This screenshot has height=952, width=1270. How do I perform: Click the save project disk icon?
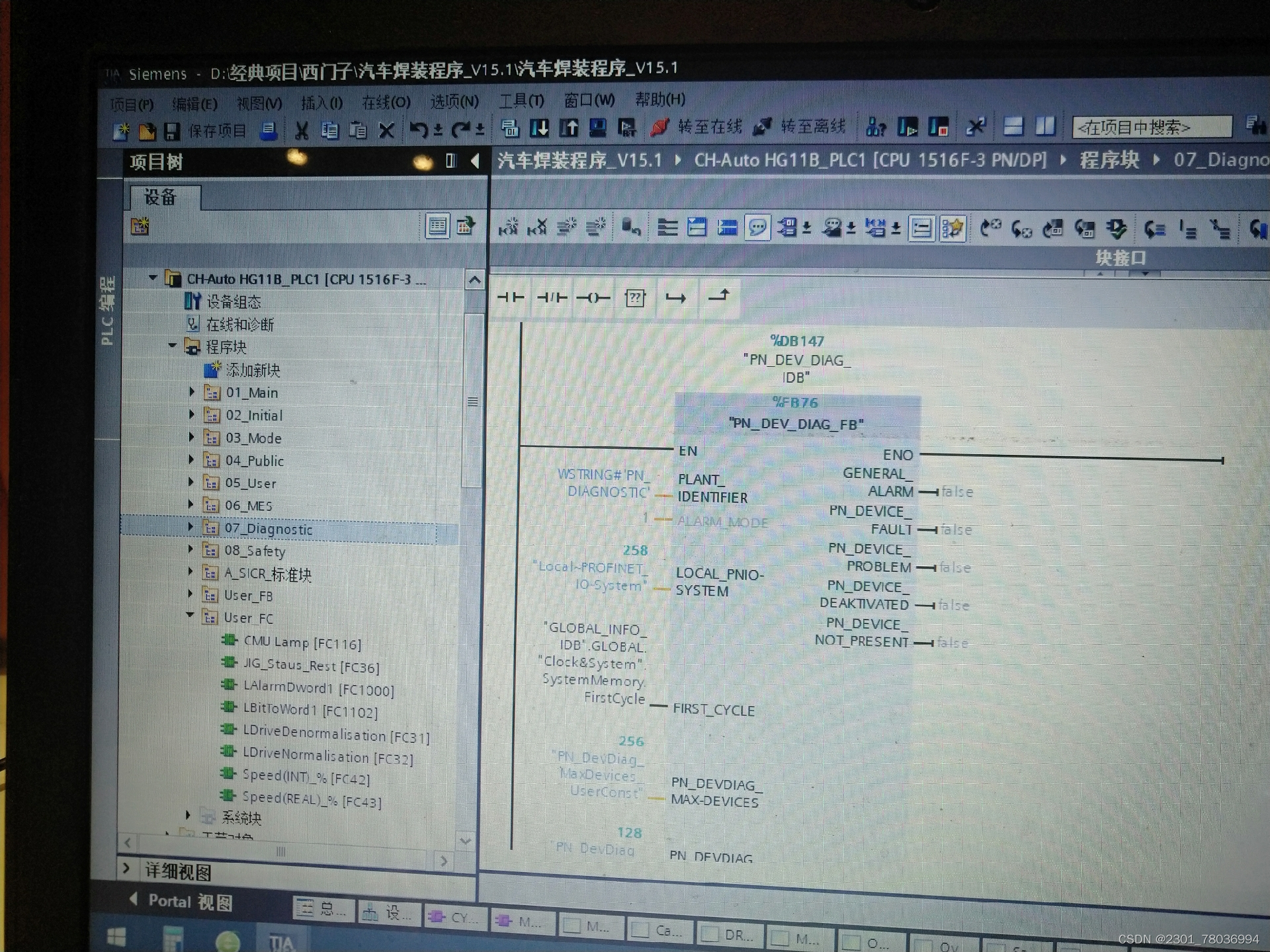coord(172,131)
